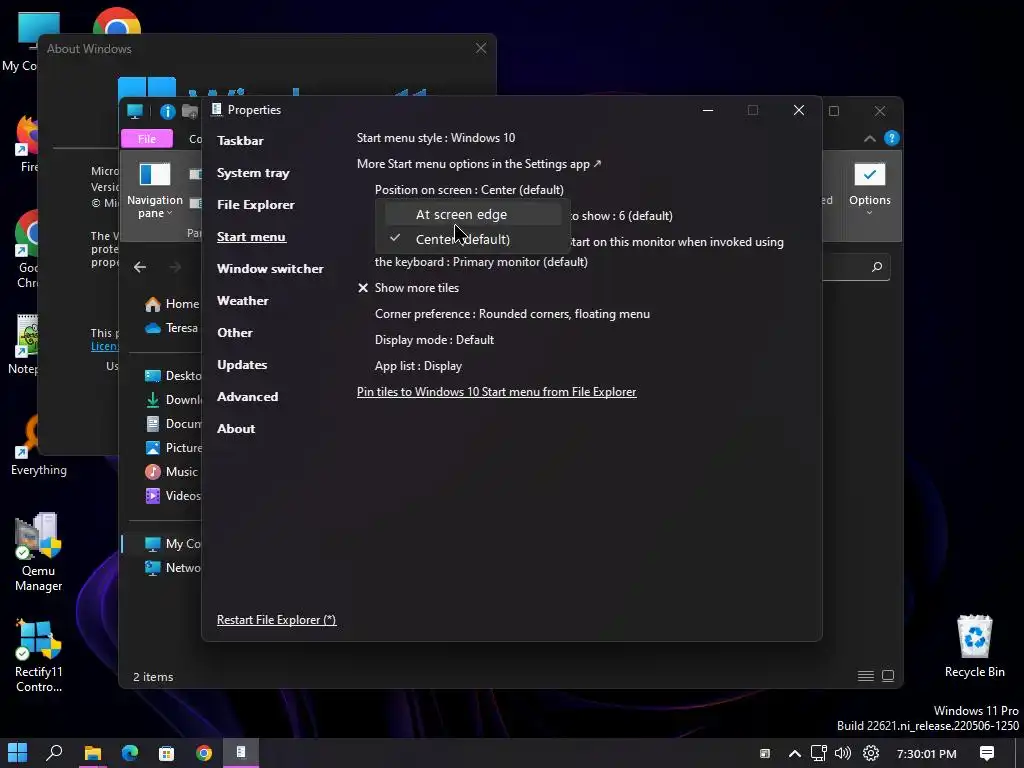1024x768 pixels.
Task: Click the File tab in File Explorer
Action: [x=147, y=138]
